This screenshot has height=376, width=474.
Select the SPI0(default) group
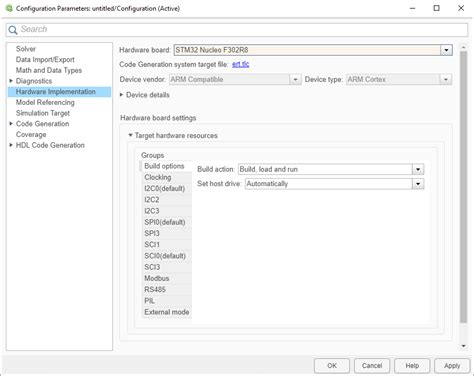point(167,222)
